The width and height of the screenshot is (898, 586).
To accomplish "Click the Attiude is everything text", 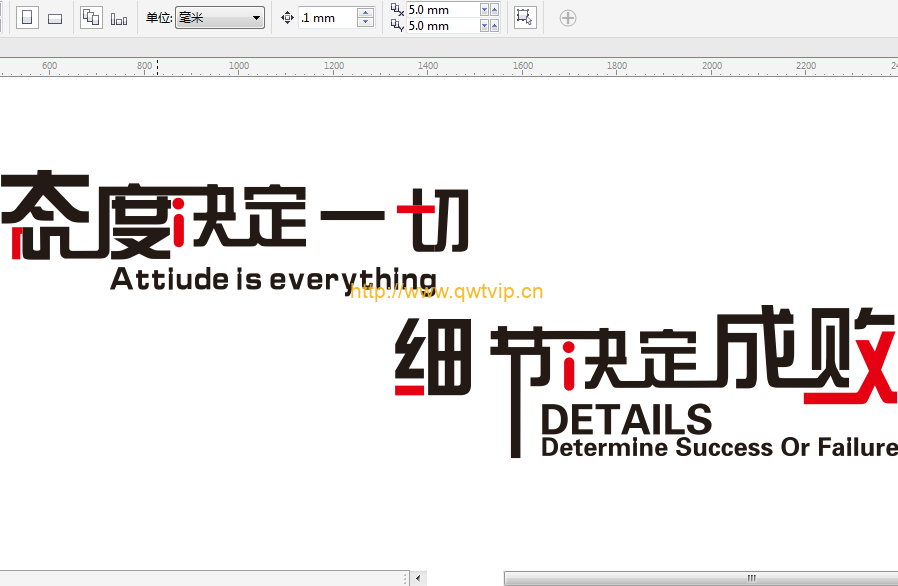I will coord(273,280).
